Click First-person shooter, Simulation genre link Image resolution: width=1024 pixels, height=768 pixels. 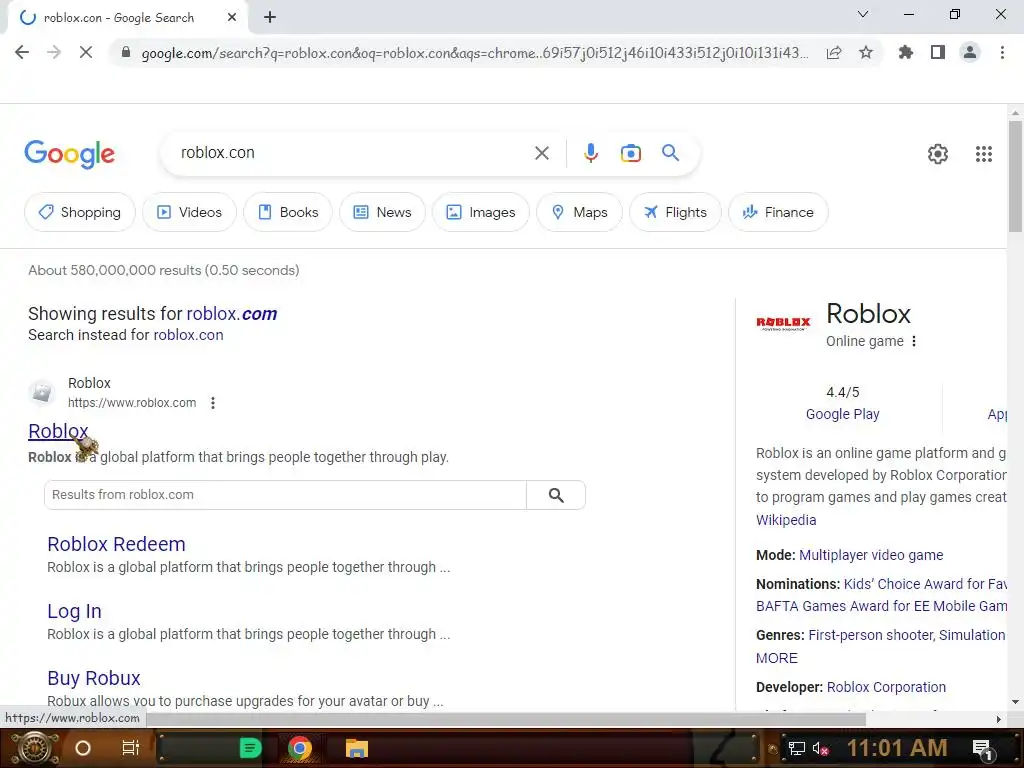pos(907,635)
